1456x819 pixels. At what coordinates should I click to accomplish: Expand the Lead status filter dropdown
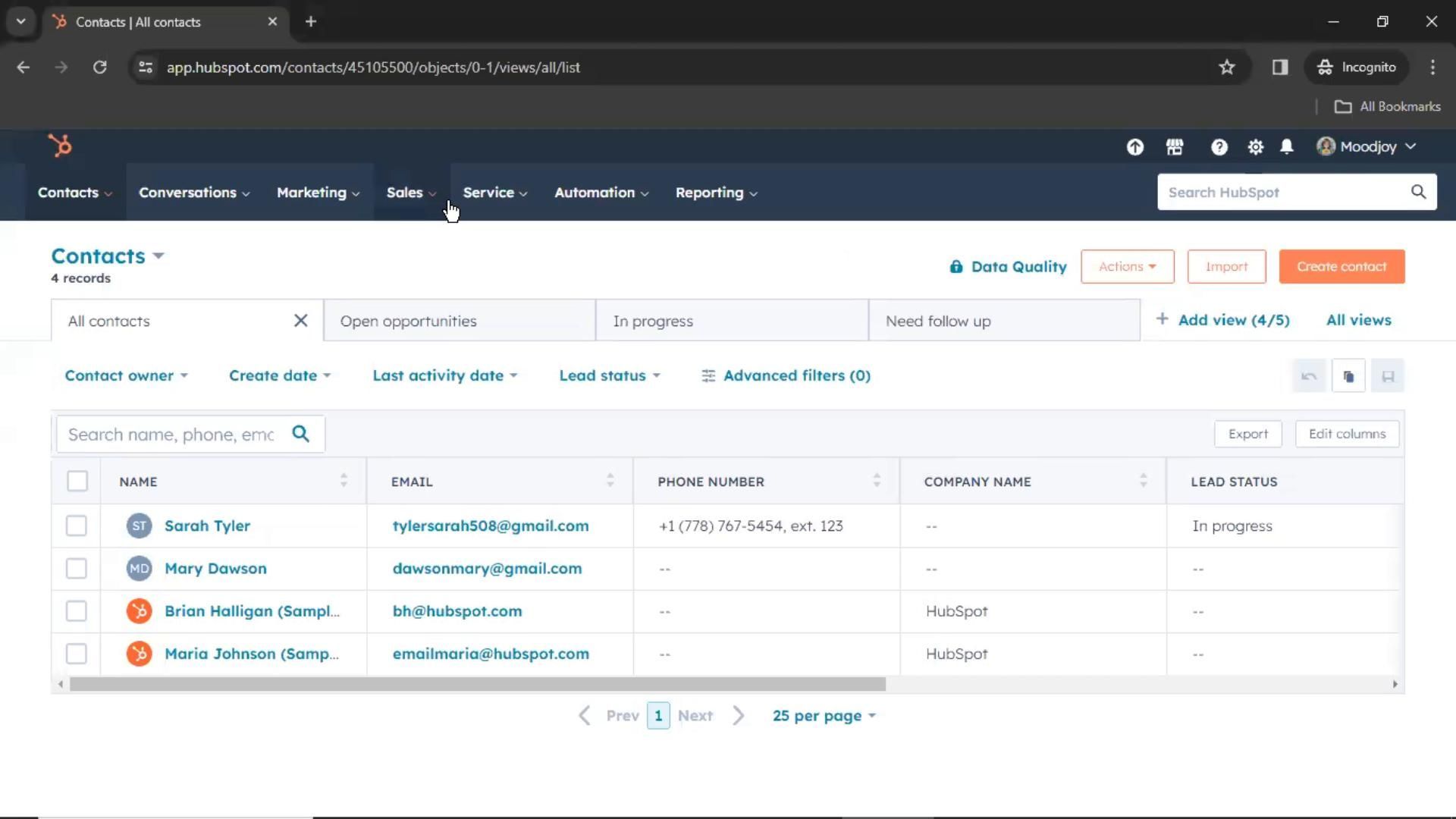[x=609, y=375]
